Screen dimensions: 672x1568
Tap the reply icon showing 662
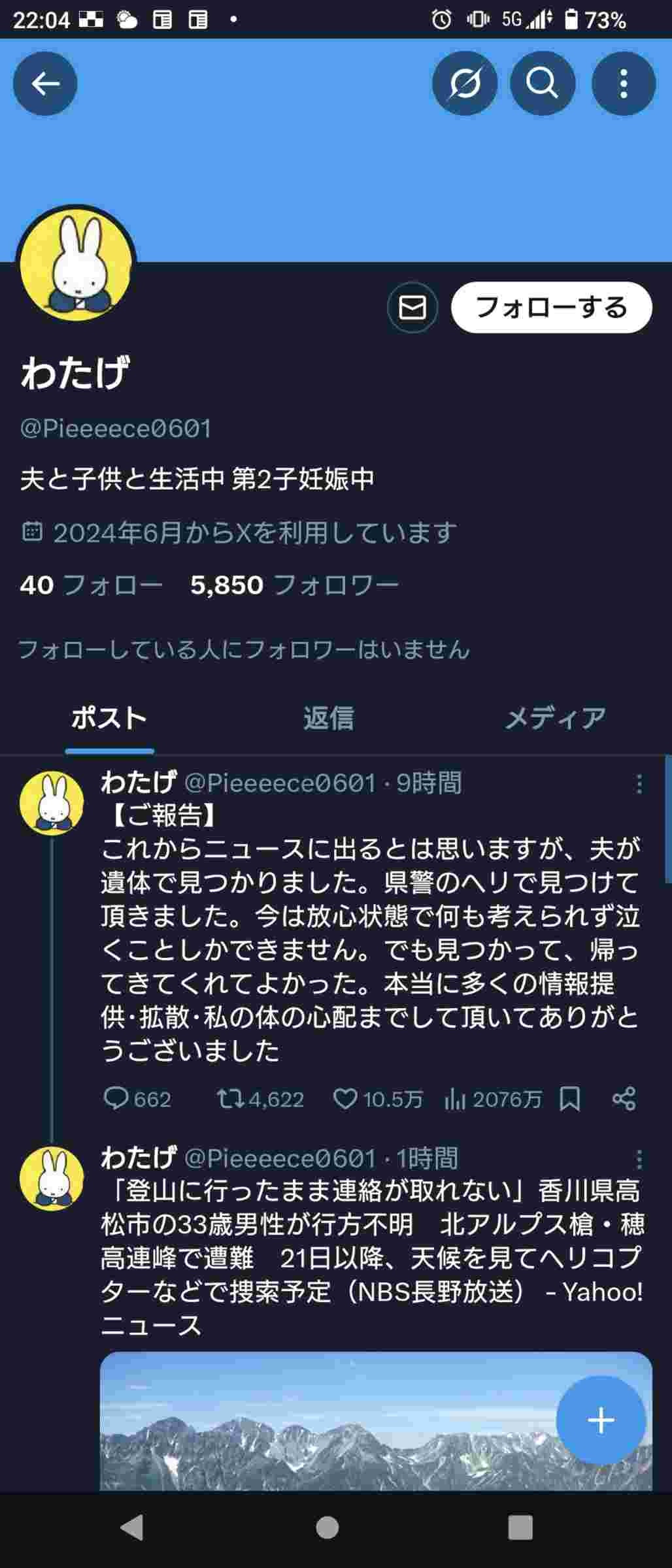click(x=116, y=1099)
